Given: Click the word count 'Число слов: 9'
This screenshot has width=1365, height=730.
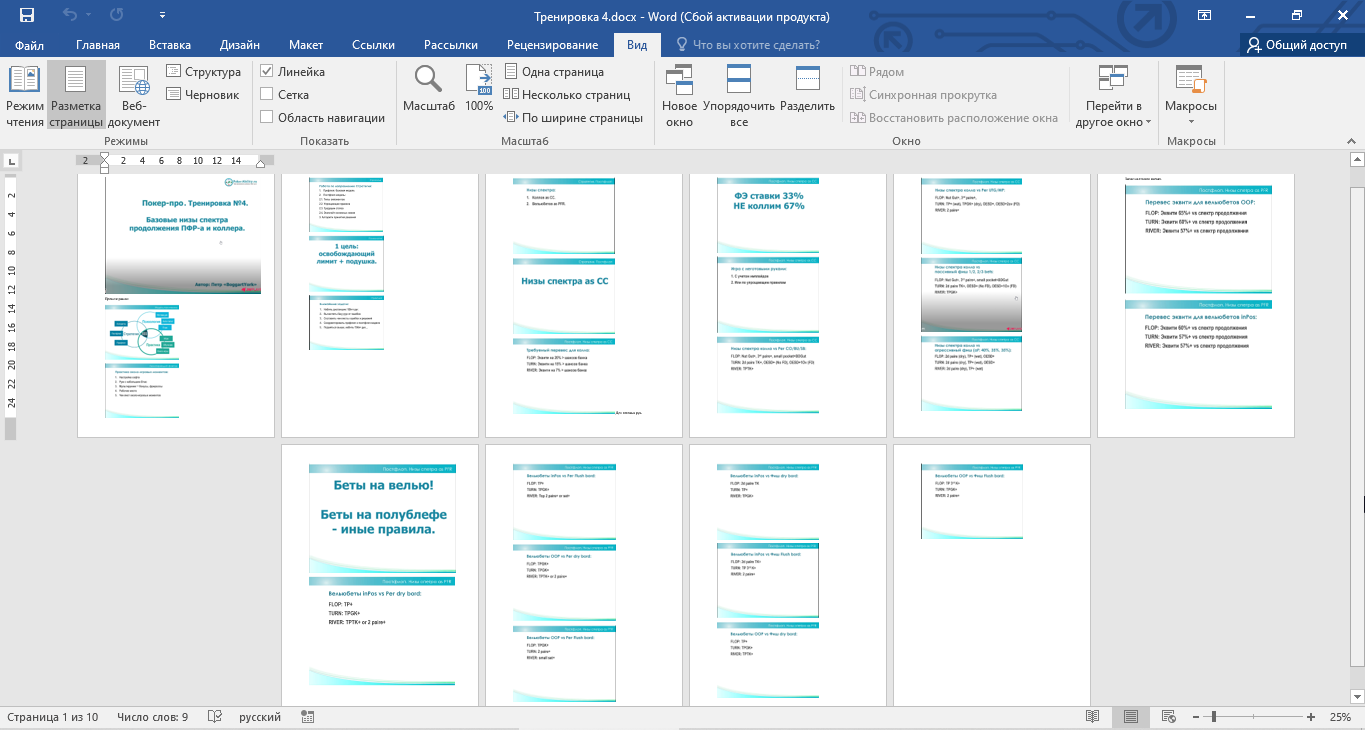Looking at the screenshot, I should pos(153,717).
